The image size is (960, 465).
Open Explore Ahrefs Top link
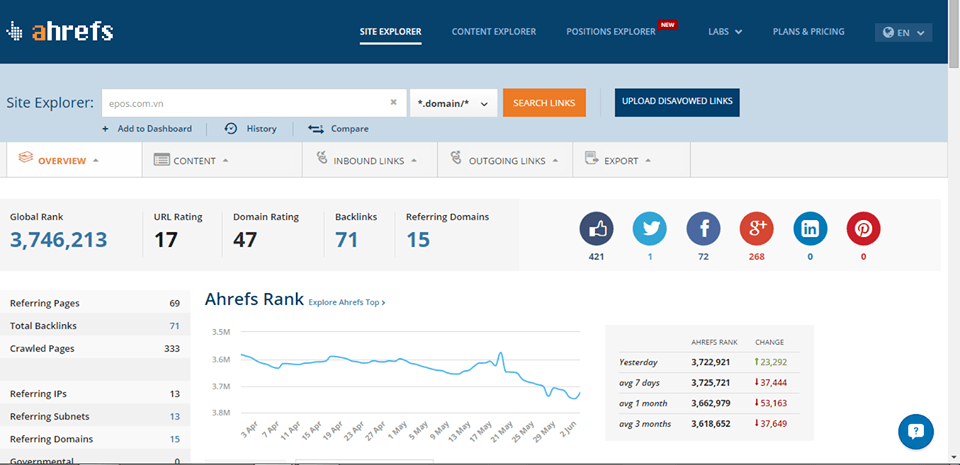pyautogui.click(x=347, y=302)
